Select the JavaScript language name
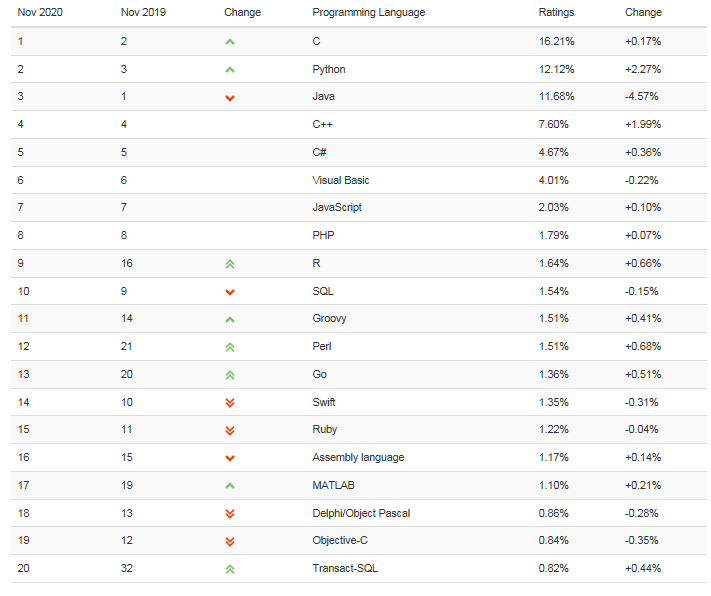This screenshot has height=596, width=711. [x=337, y=208]
